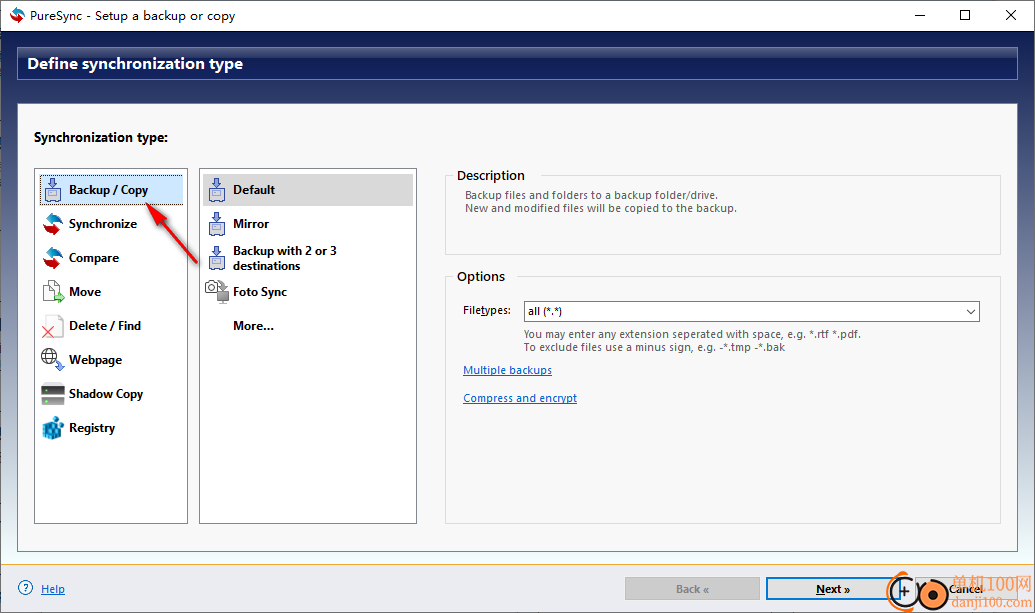Click the PureSync title bar logo
This screenshot has width=1035, height=613.
pos(17,15)
